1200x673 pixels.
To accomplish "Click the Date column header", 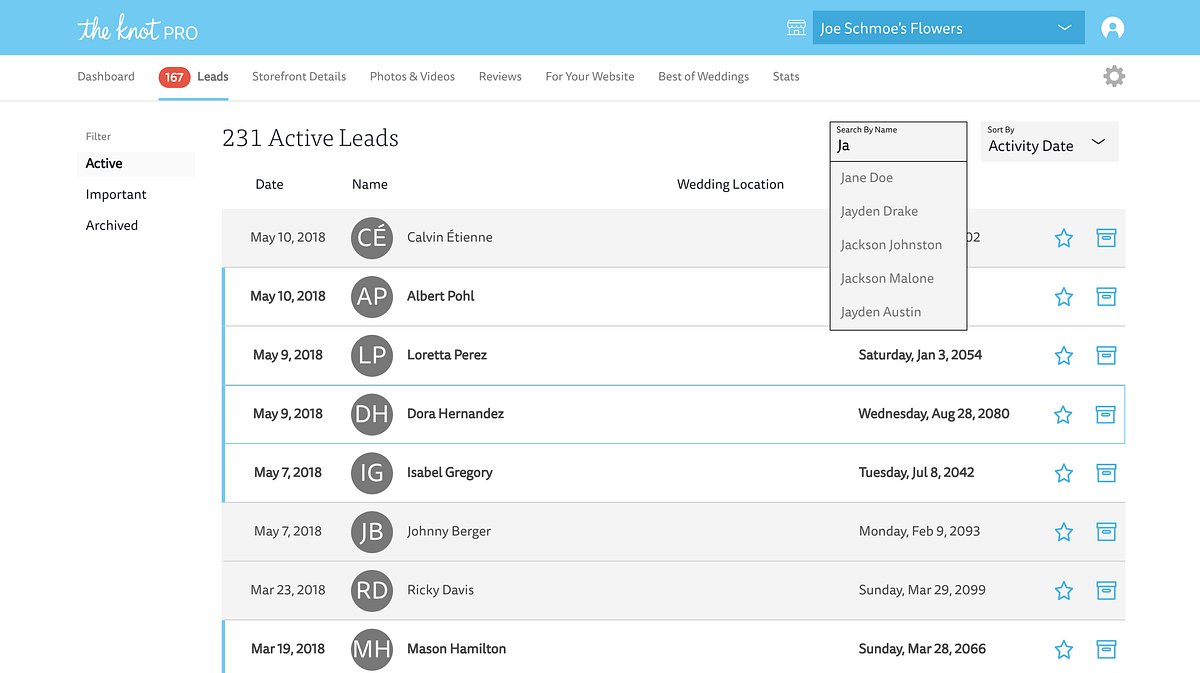I will click(x=269, y=184).
